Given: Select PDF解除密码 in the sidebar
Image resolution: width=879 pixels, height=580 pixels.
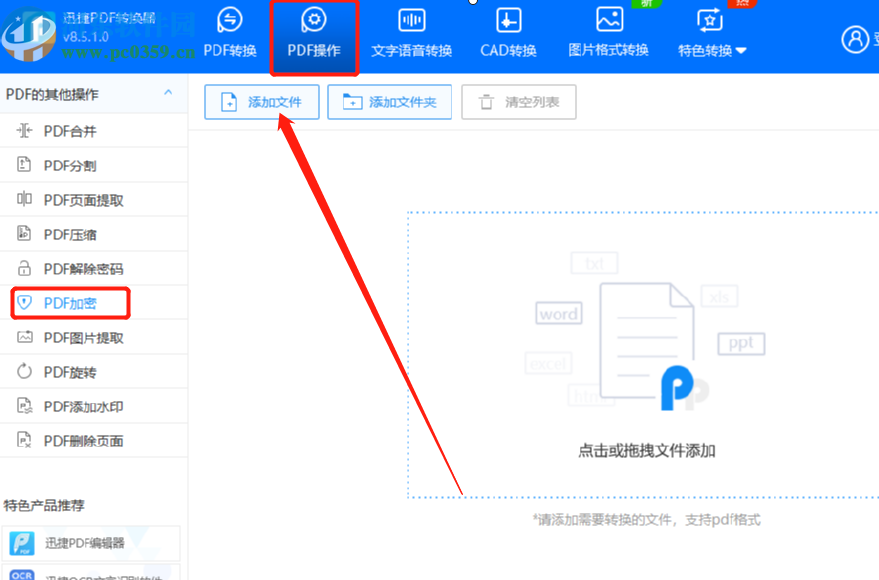Looking at the screenshot, I should tap(94, 268).
